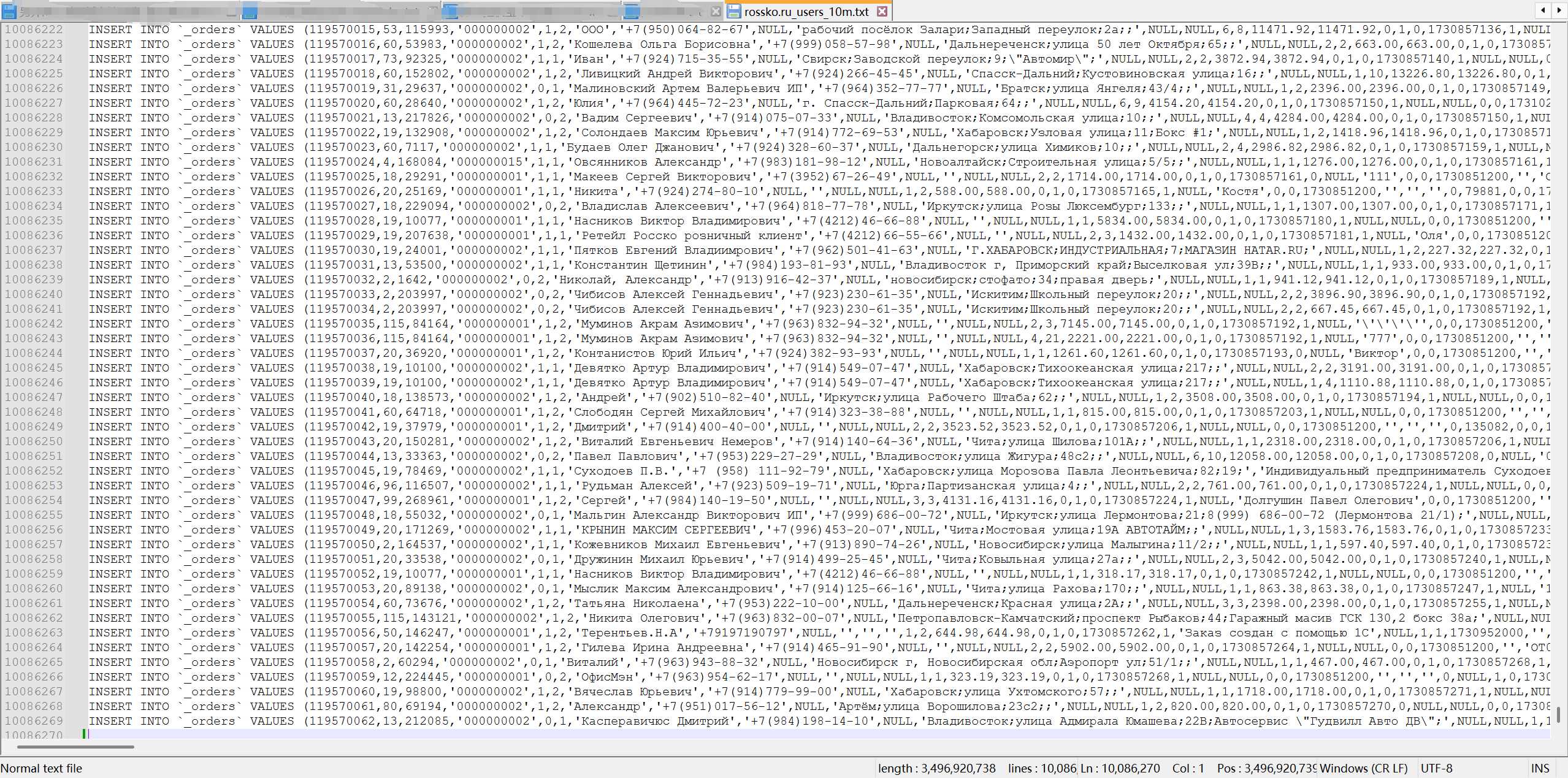Open the 'Windows (CR LF)' line ending selector
This screenshot has height=778, width=1568.
coord(1364,768)
